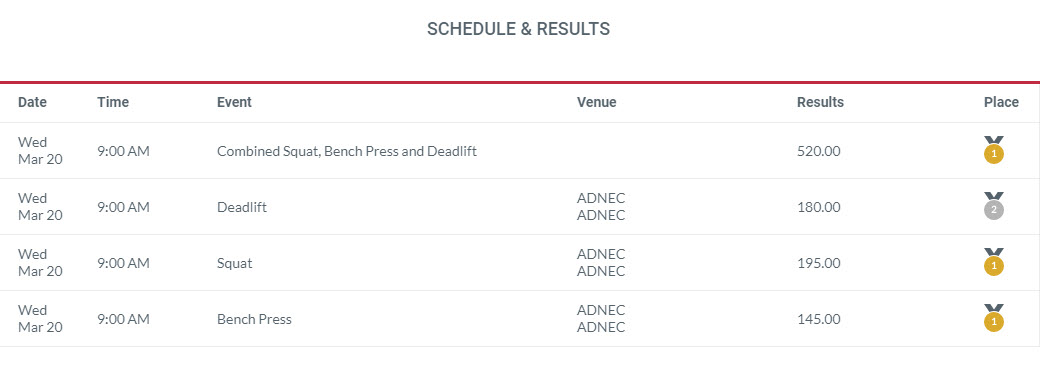Click the 195.00 Squat result
The width and height of the screenshot is (1050, 387).
[x=818, y=264]
